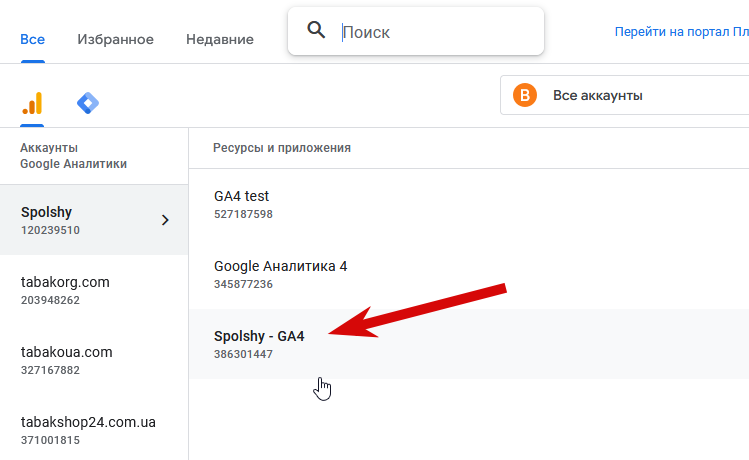Open the "Избранное" tab
The image size is (749, 460).
tap(115, 39)
